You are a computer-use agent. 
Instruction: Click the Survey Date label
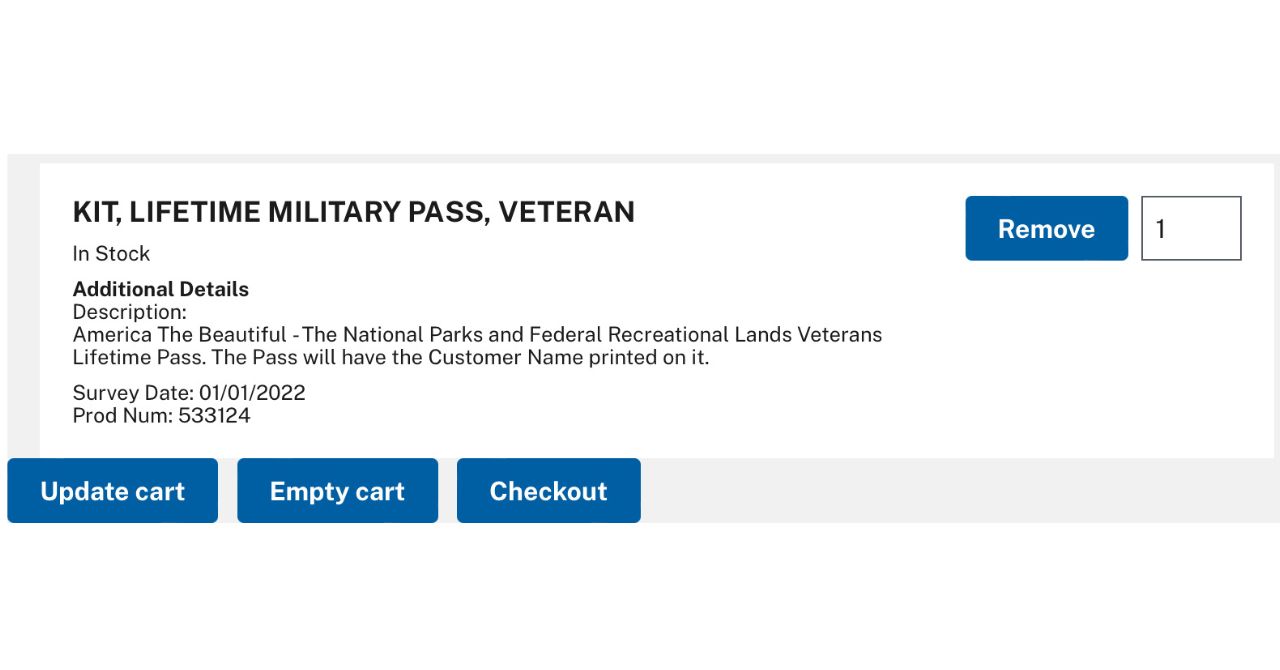tap(133, 393)
